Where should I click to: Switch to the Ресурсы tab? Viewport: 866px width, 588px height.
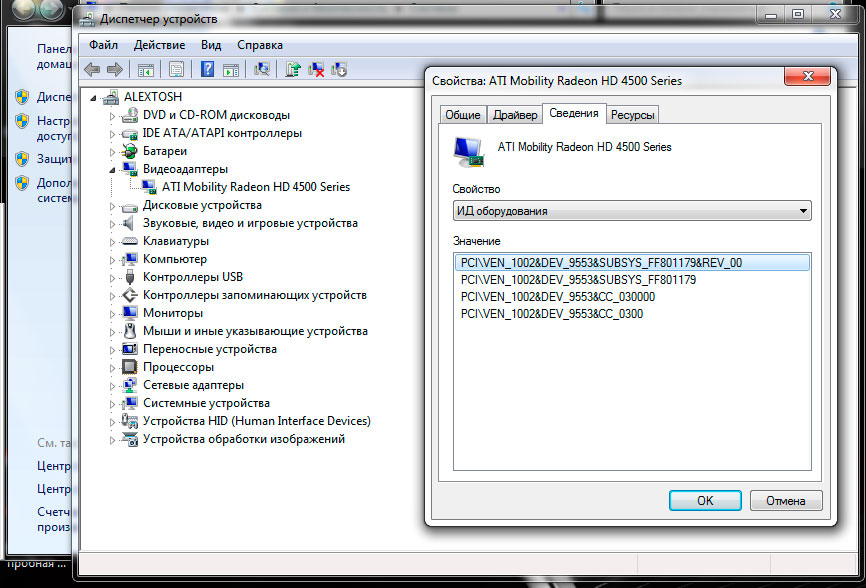(x=632, y=115)
